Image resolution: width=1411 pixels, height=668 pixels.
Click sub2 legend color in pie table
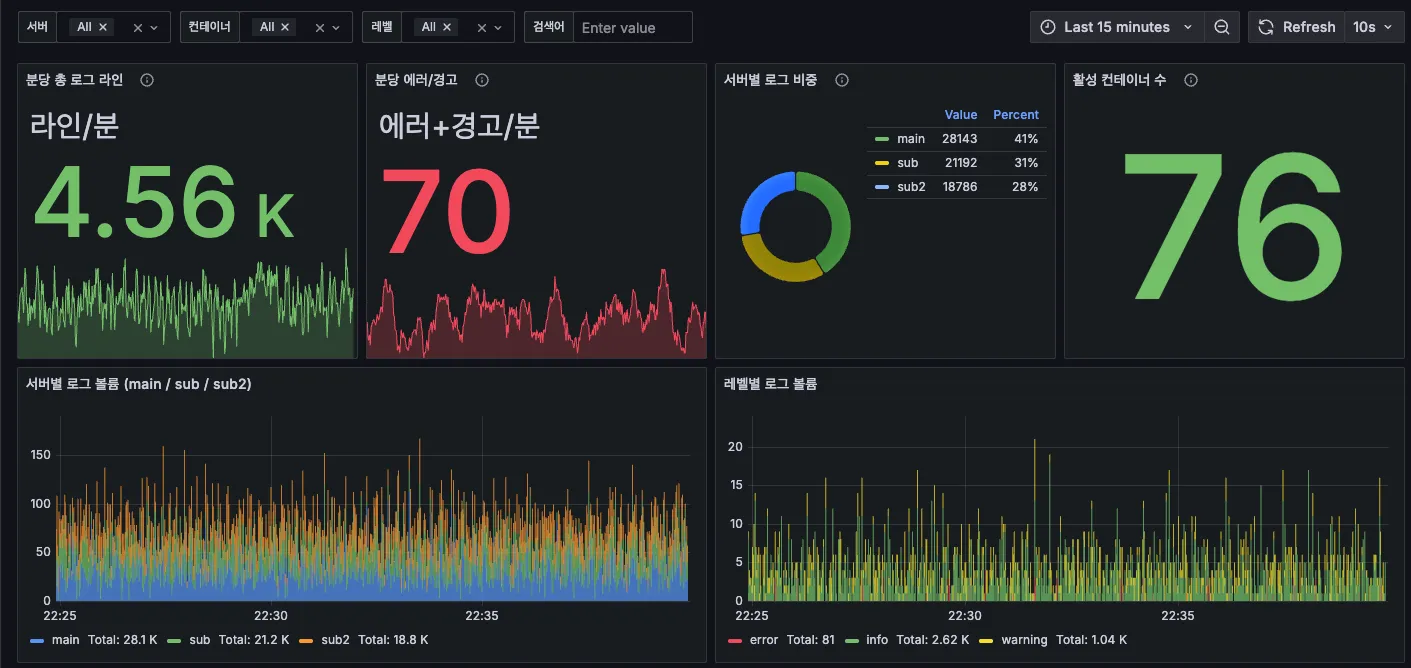tap(881, 187)
